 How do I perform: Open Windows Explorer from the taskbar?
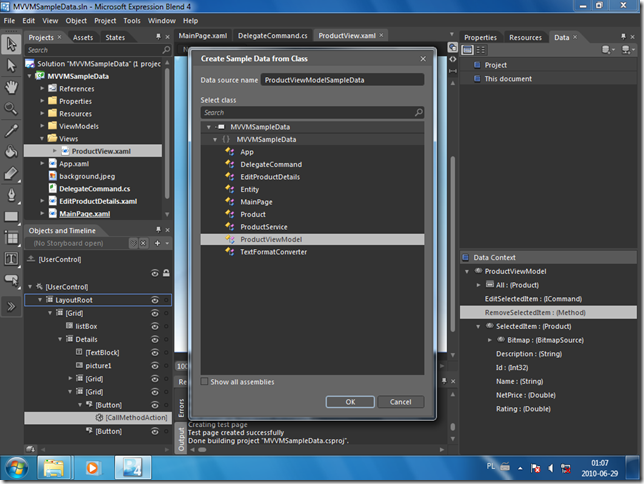tap(54, 468)
